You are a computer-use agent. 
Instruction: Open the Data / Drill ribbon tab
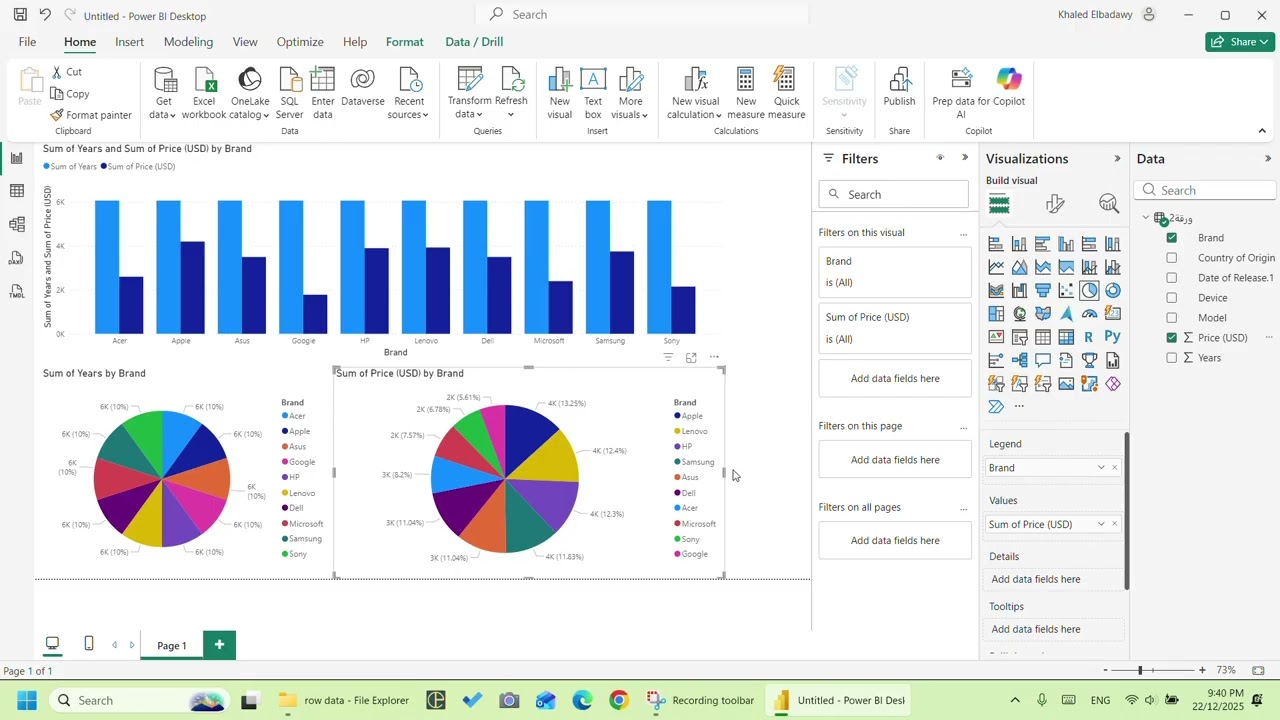(474, 42)
